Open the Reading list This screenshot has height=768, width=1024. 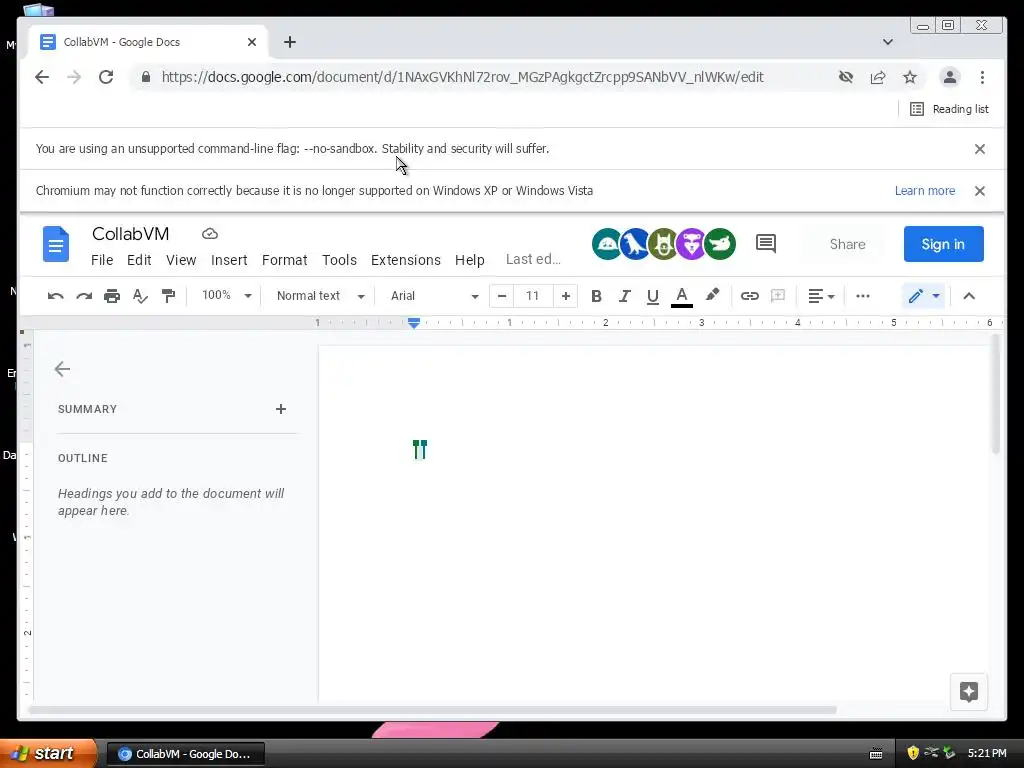click(950, 109)
